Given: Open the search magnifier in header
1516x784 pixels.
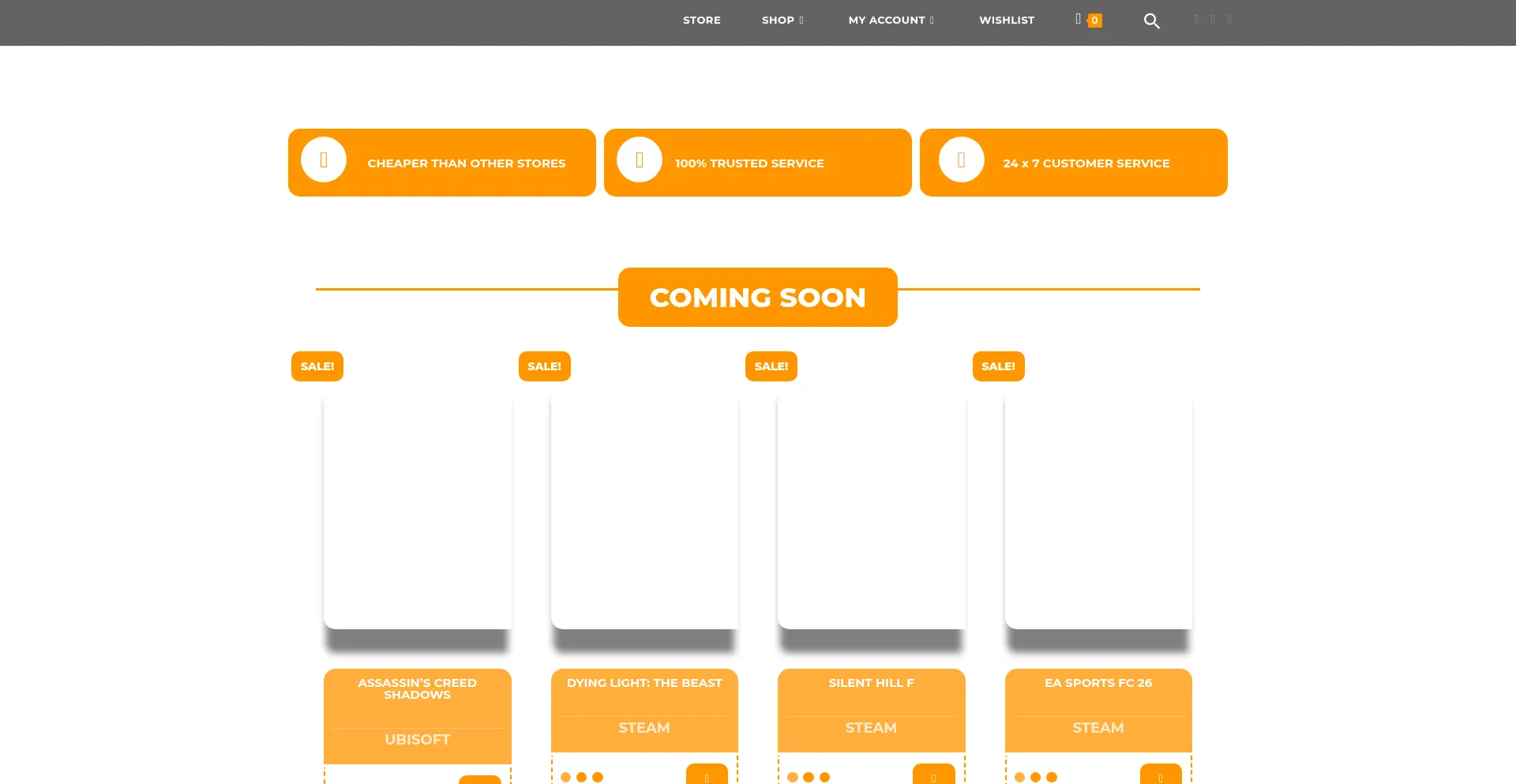Looking at the screenshot, I should coord(1151,21).
